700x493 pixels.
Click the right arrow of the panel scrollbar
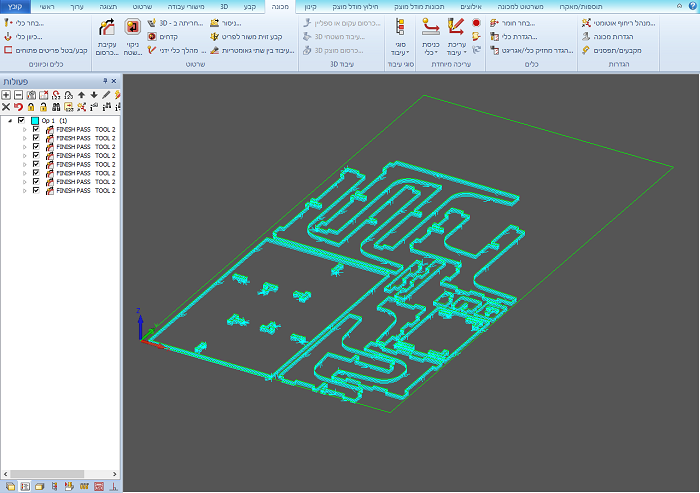(115, 474)
